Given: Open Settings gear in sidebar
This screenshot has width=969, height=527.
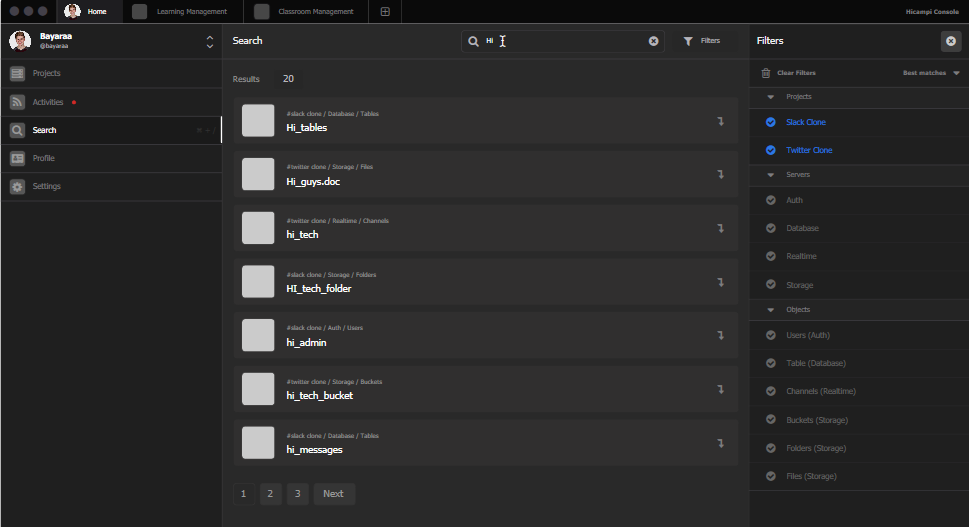Looking at the screenshot, I should click(x=17, y=186).
